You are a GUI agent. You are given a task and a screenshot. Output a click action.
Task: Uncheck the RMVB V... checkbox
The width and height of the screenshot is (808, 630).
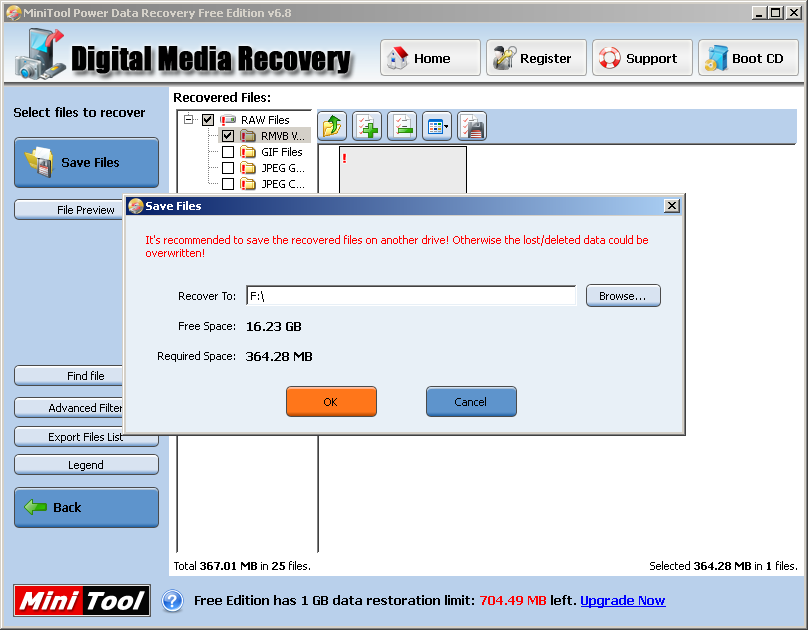tap(228, 136)
